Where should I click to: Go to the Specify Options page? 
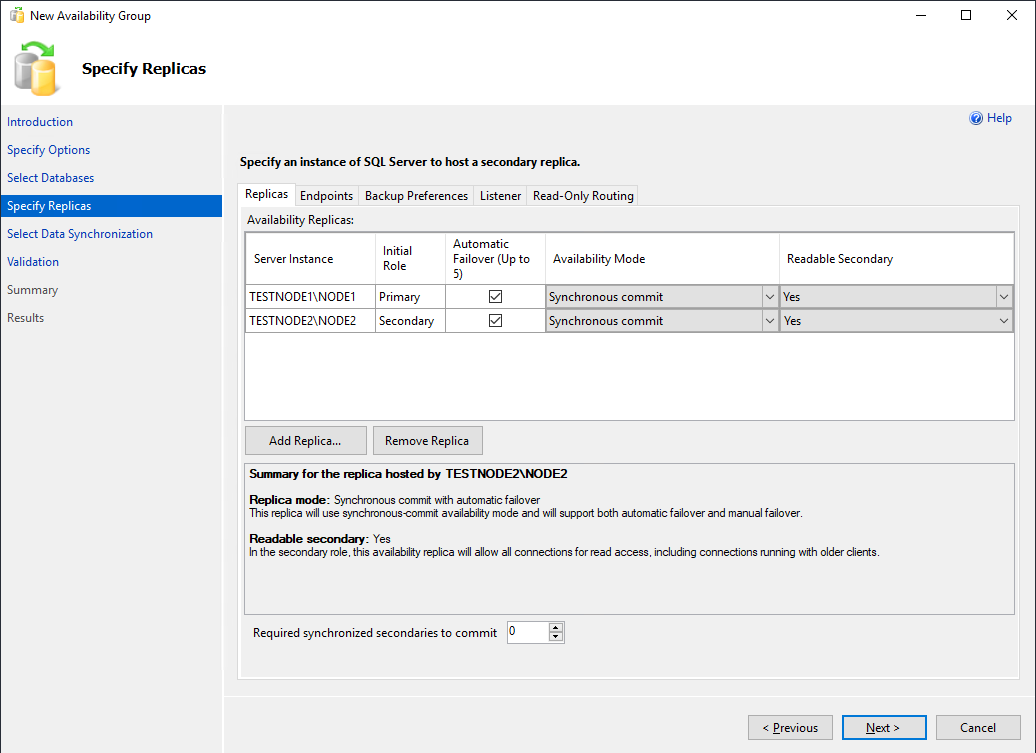click(48, 150)
